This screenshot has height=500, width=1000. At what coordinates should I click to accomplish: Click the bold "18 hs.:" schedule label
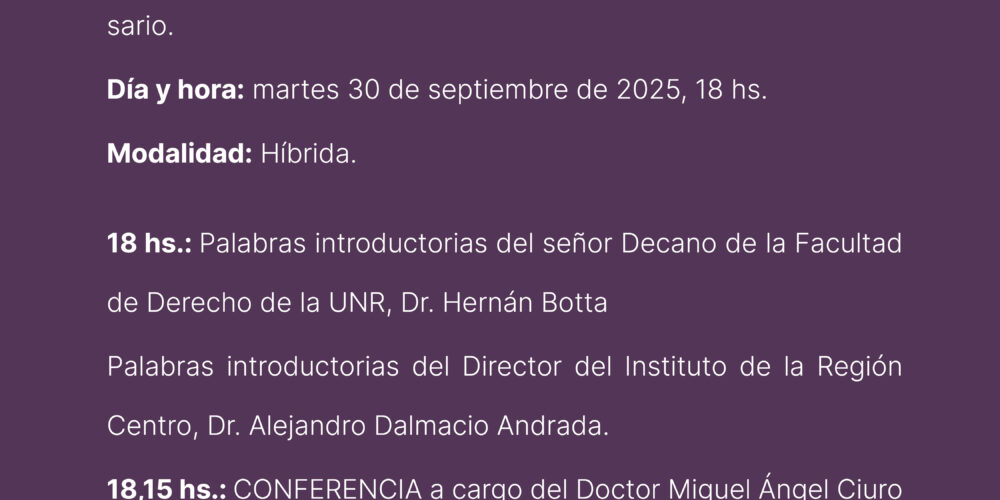[x=149, y=244]
